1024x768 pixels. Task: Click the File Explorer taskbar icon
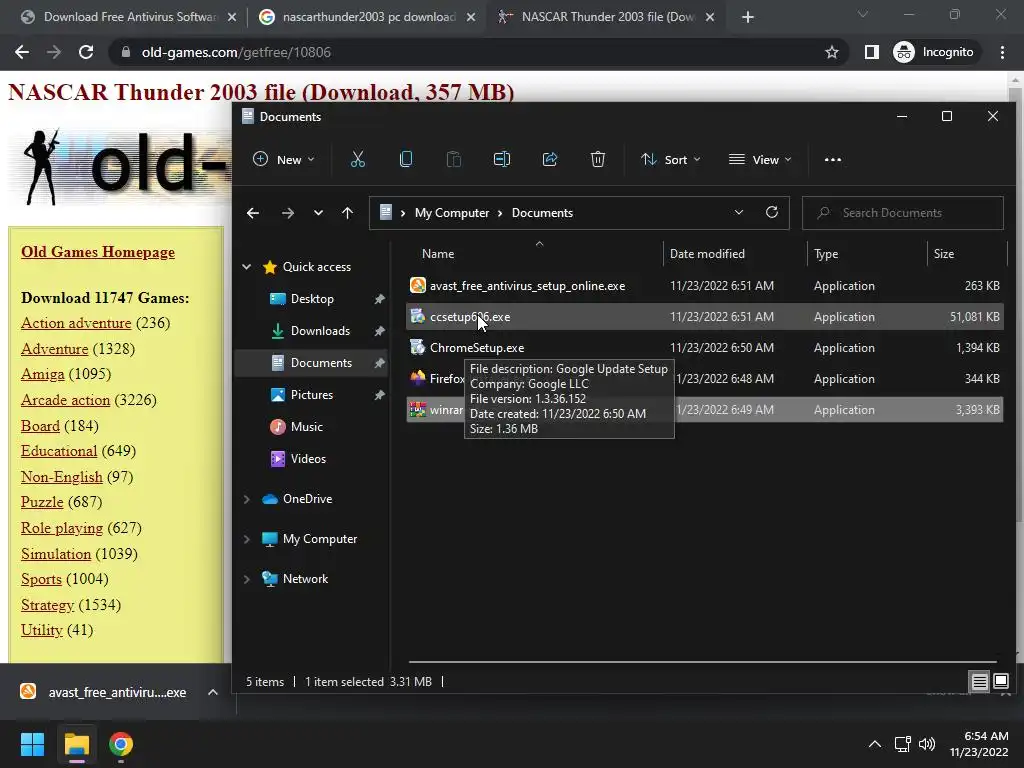coord(76,744)
